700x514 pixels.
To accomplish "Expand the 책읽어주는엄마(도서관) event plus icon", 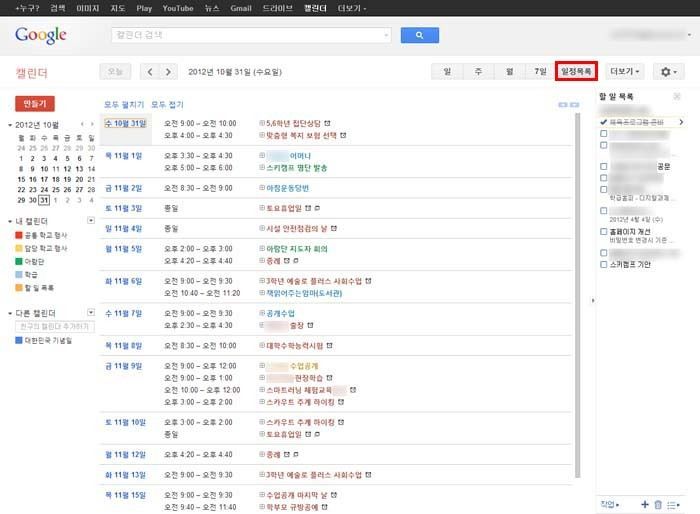I will coord(262,293).
